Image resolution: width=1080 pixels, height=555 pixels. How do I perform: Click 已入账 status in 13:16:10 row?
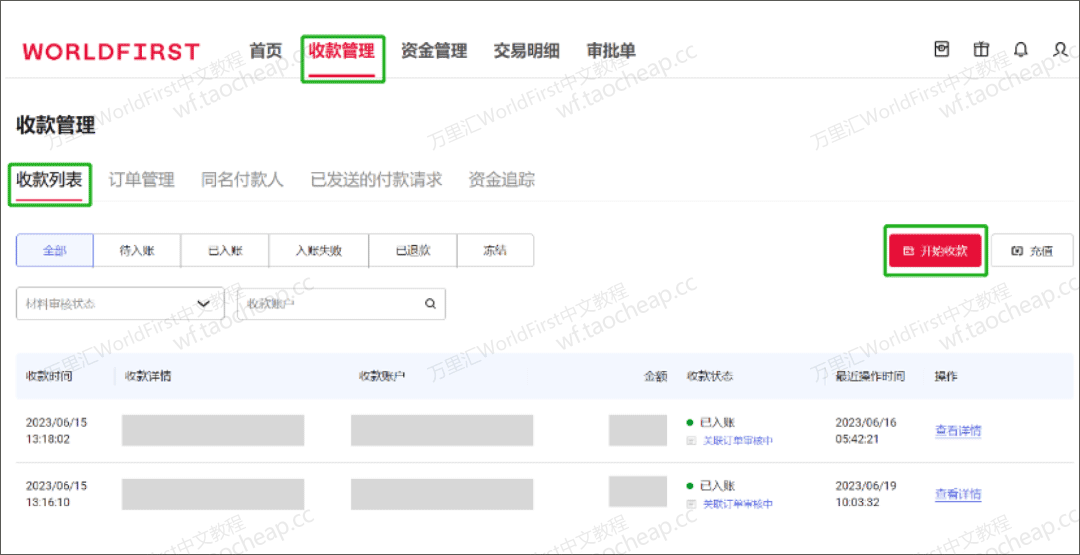(x=717, y=485)
